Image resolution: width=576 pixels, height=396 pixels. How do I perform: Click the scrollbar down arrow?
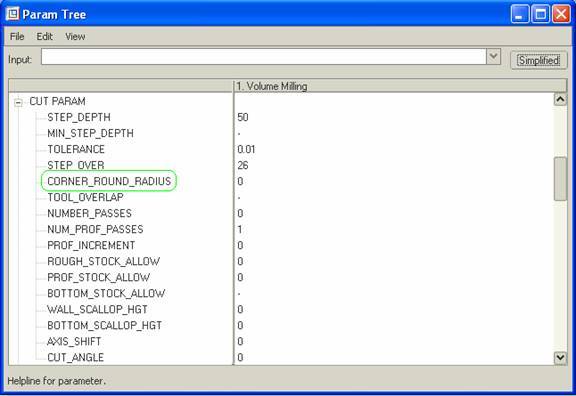point(560,358)
